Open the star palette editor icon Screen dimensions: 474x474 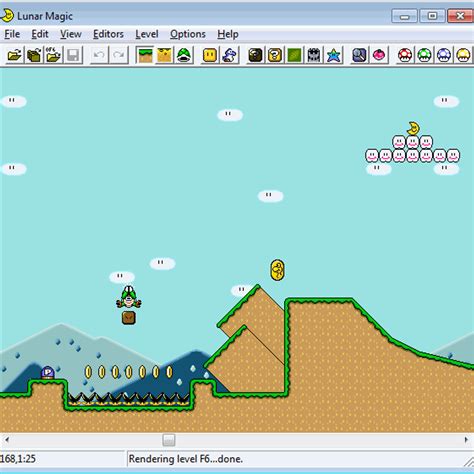[333, 55]
